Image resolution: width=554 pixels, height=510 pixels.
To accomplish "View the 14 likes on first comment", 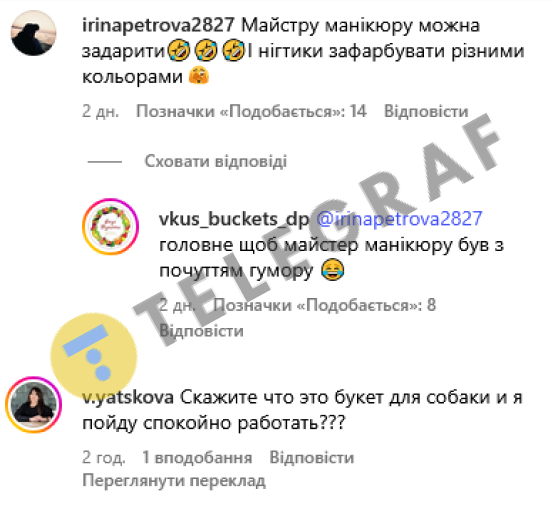I will 252,111.
